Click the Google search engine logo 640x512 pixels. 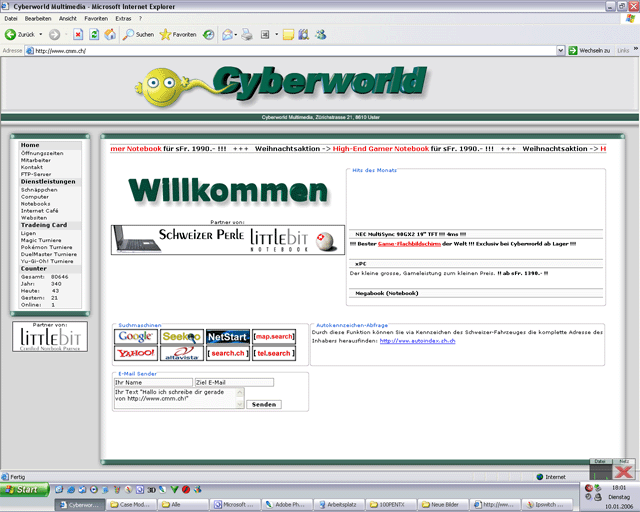tap(136, 337)
